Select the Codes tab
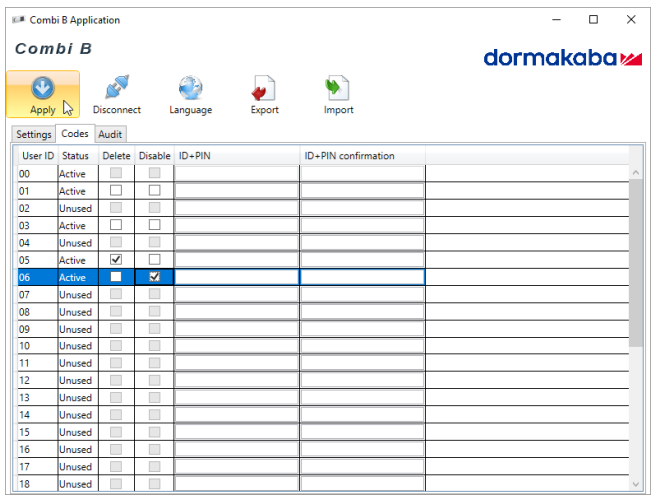658x504 pixels. (x=75, y=133)
